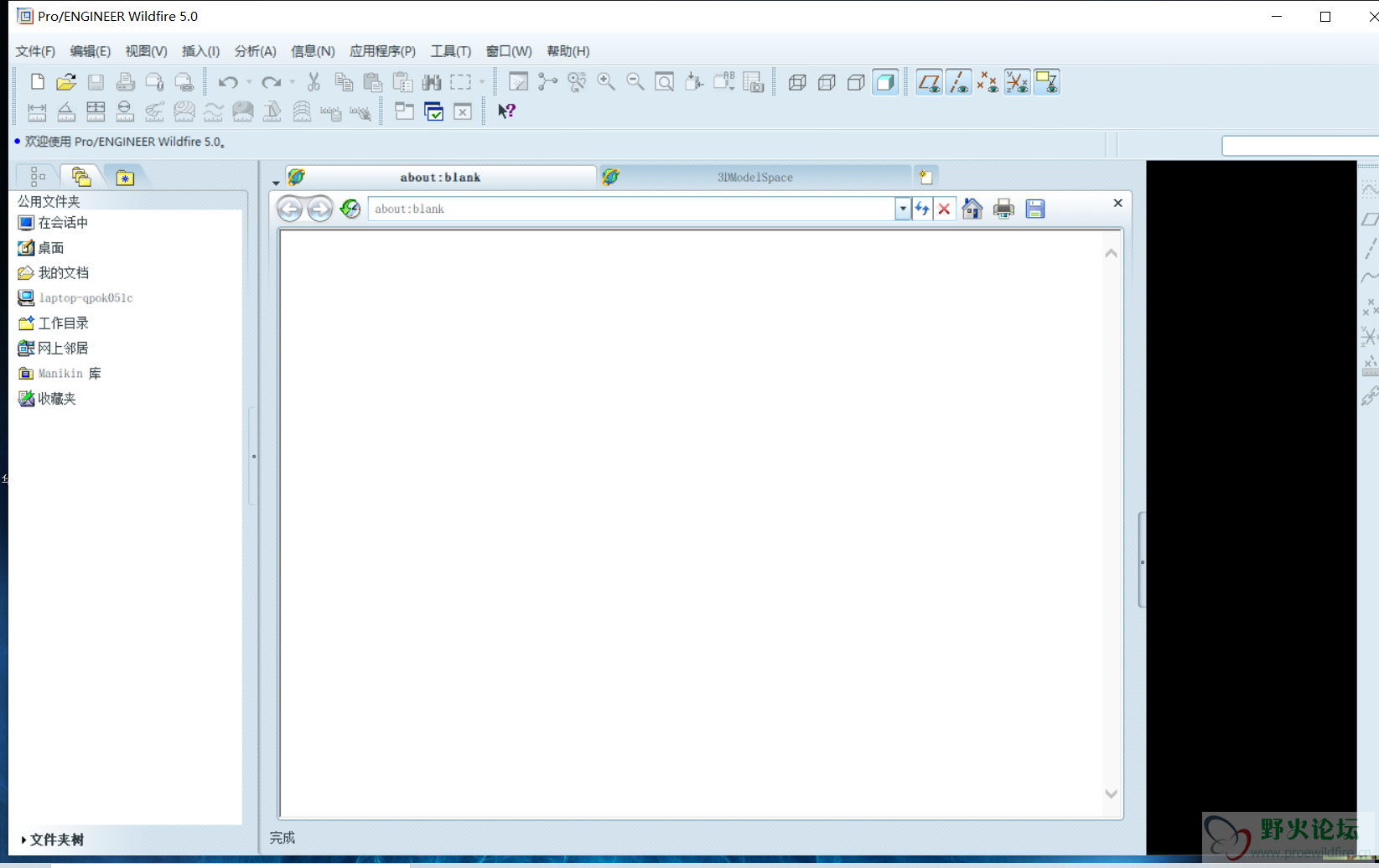This screenshot has width=1379, height=868.
Task: Switch to Wireframe display style
Action: pyautogui.click(x=797, y=82)
